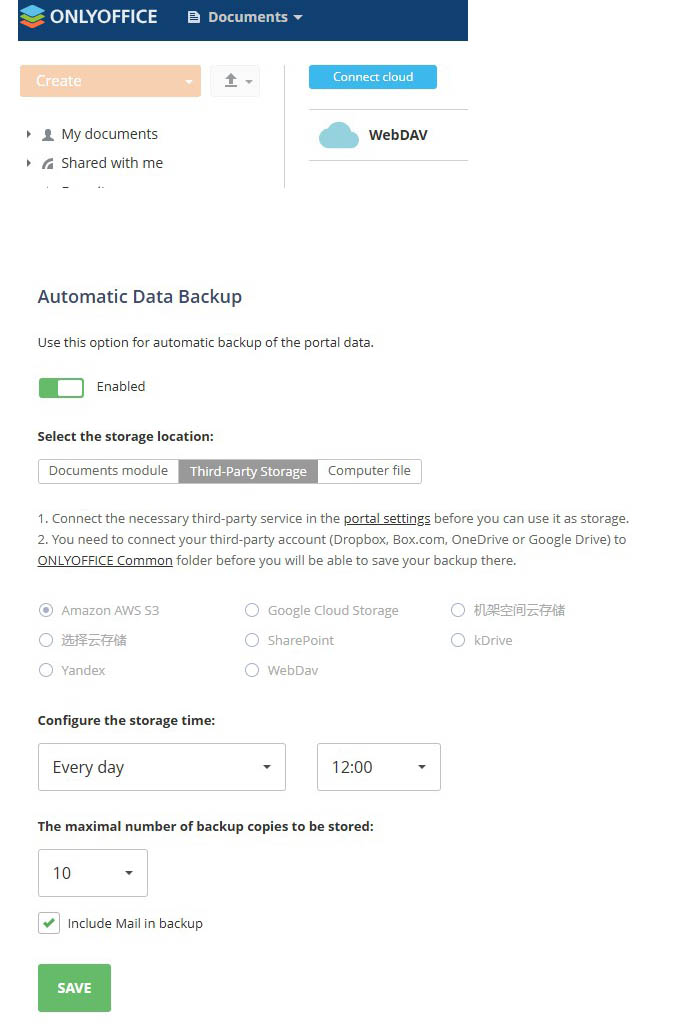Image resolution: width=680 pixels, height=1032 pixels.
Task: Check the Include Mail in backup box
Action: coord(49,923)
